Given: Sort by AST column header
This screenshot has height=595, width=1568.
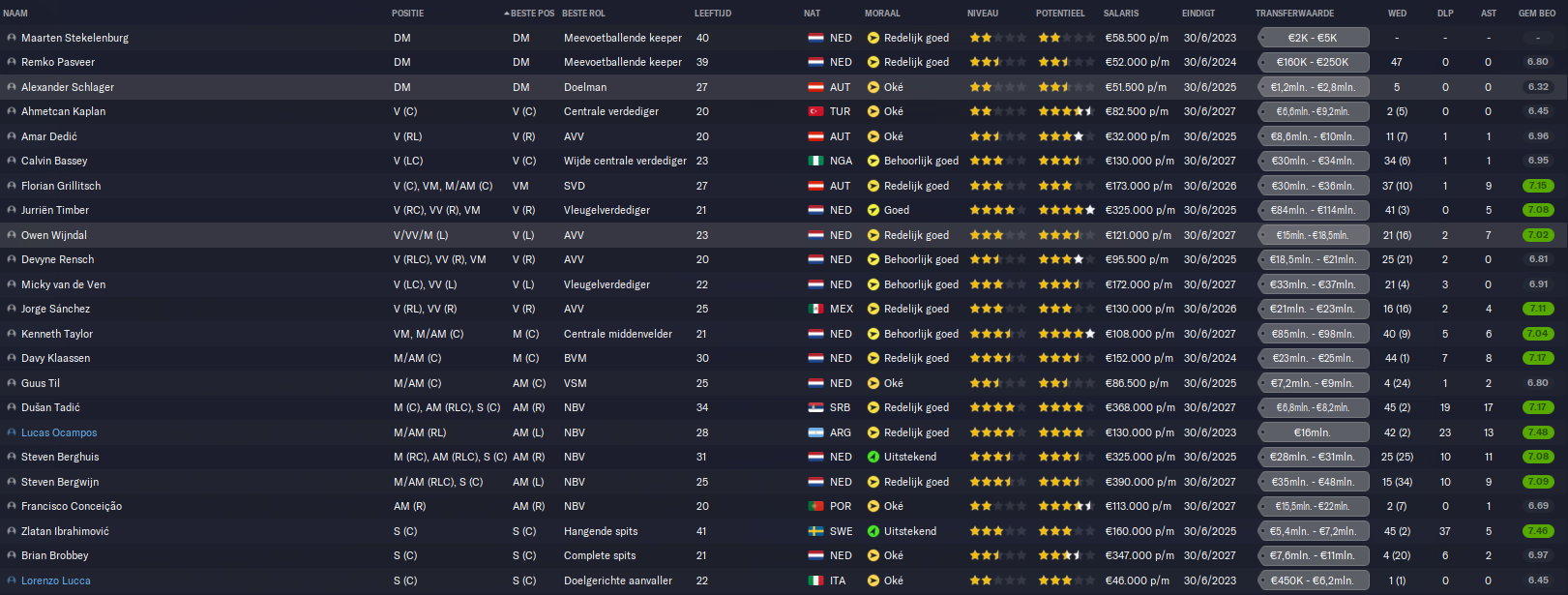Looking at the screenshot, I should pyautogui.click(x=1488, y=14).
